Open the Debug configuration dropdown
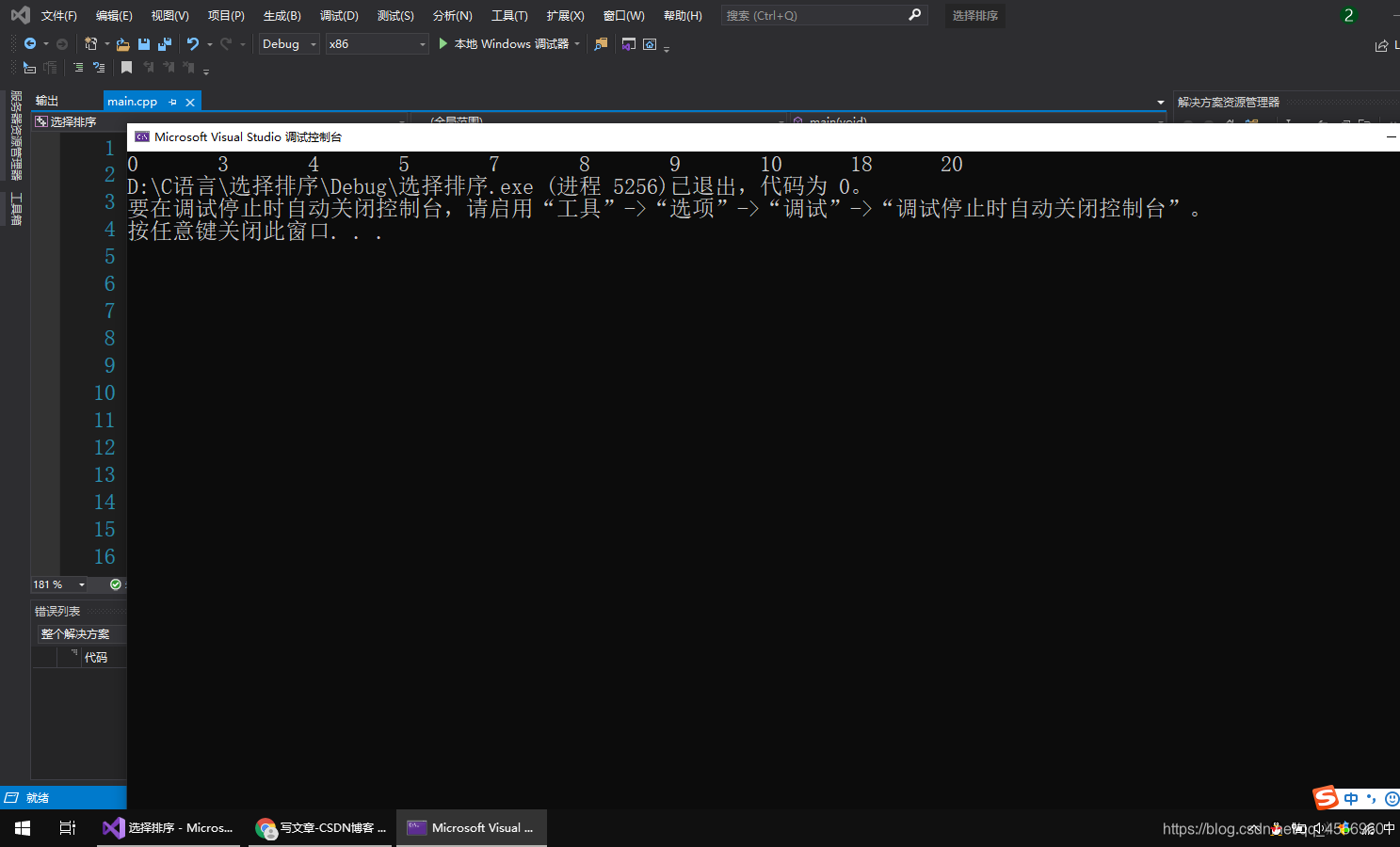1400x847 pixels. [x=290, y=44]
